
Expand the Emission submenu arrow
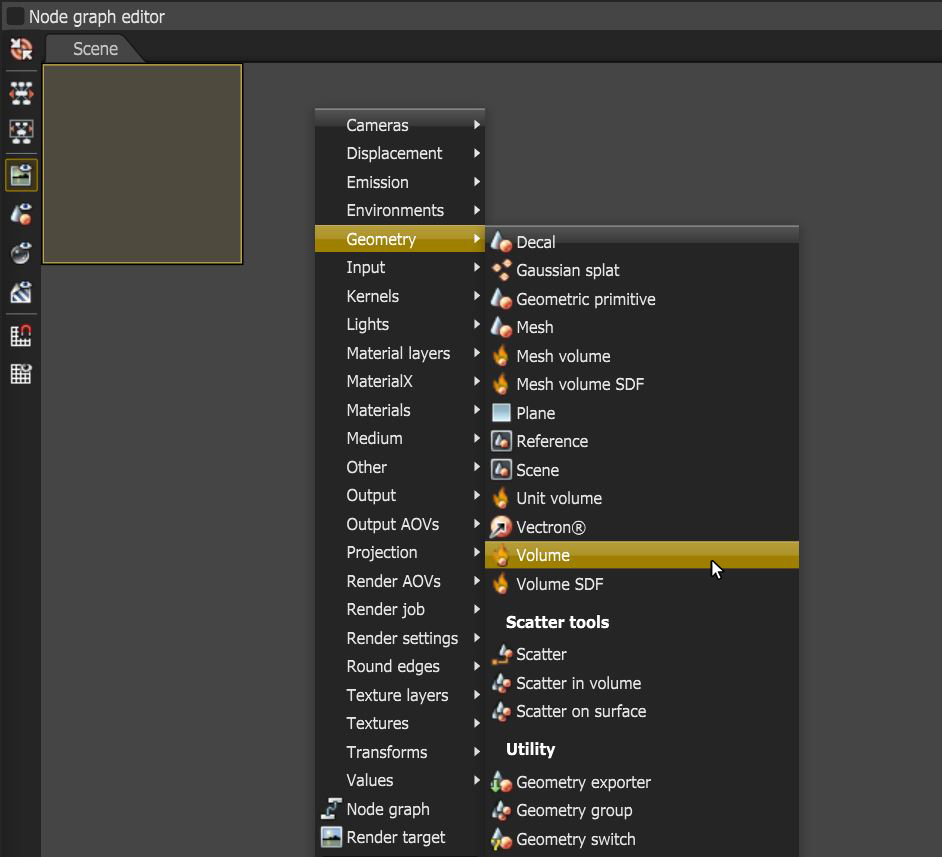click(x=476, y=182)
